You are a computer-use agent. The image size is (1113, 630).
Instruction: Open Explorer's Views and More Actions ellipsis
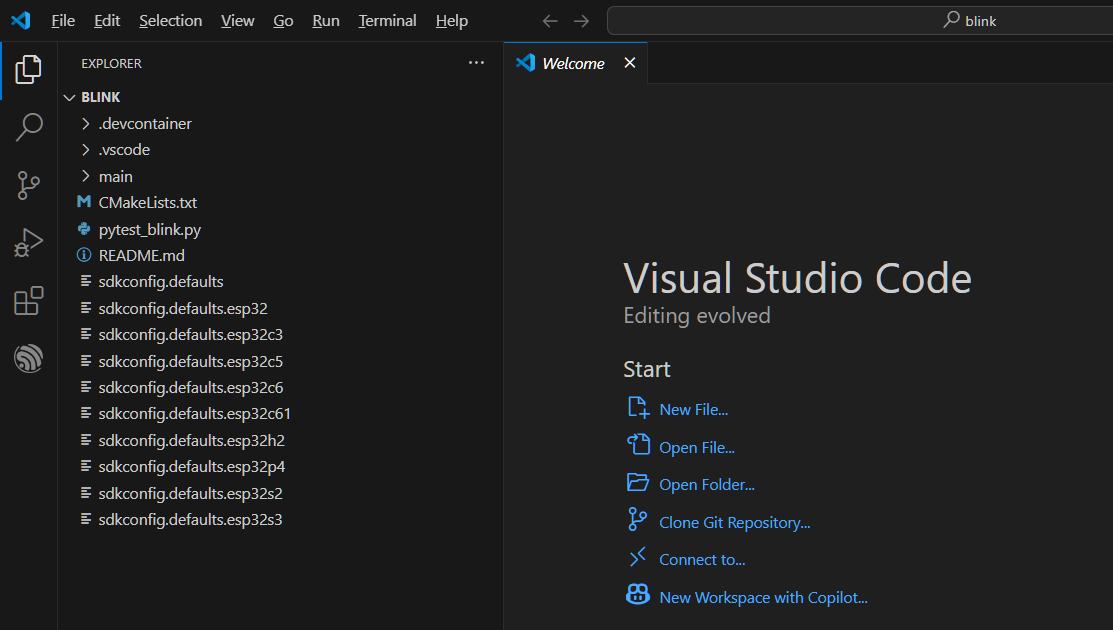476,63
